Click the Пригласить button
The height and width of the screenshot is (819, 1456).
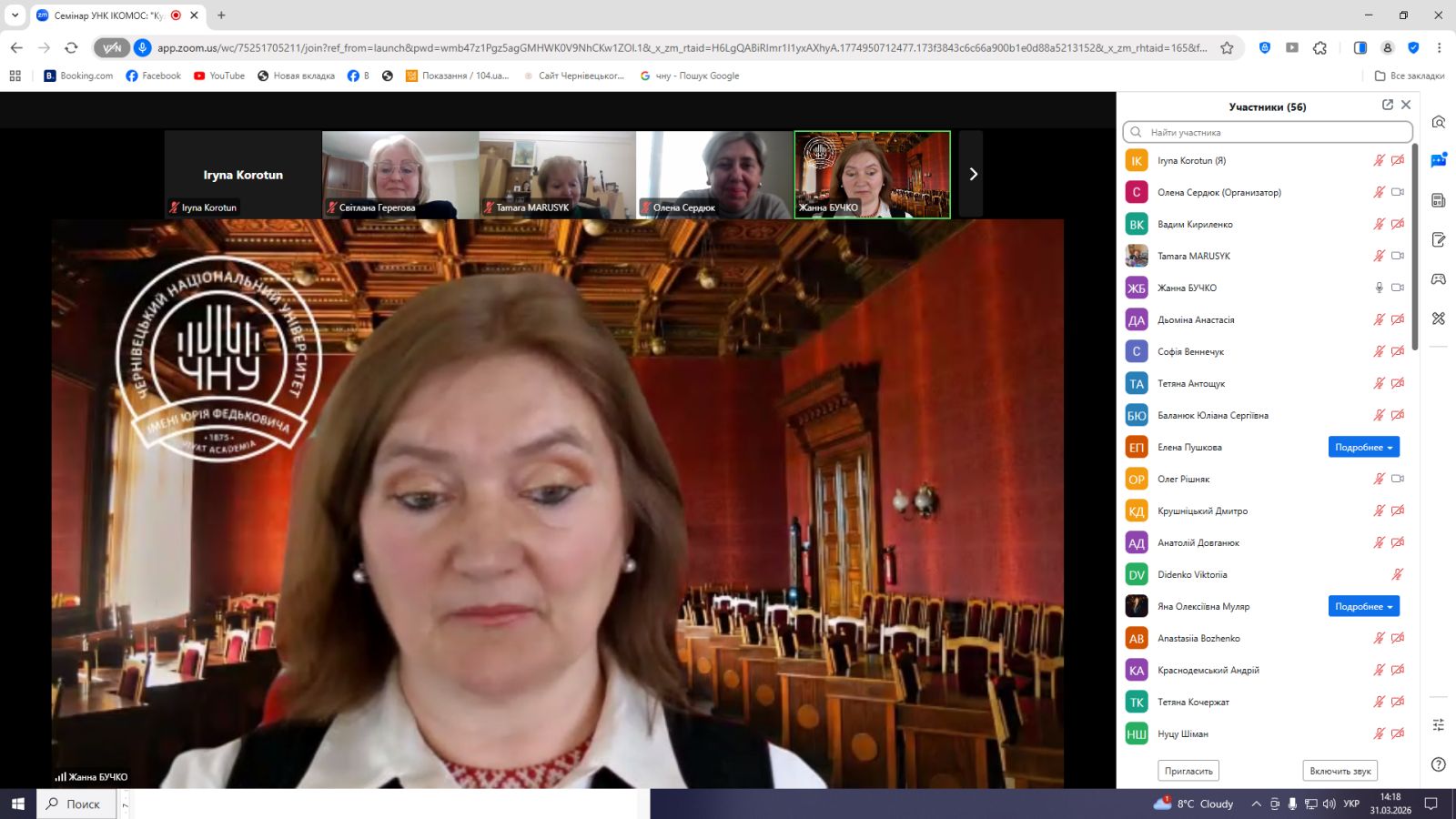click(x=1188, y=771)
